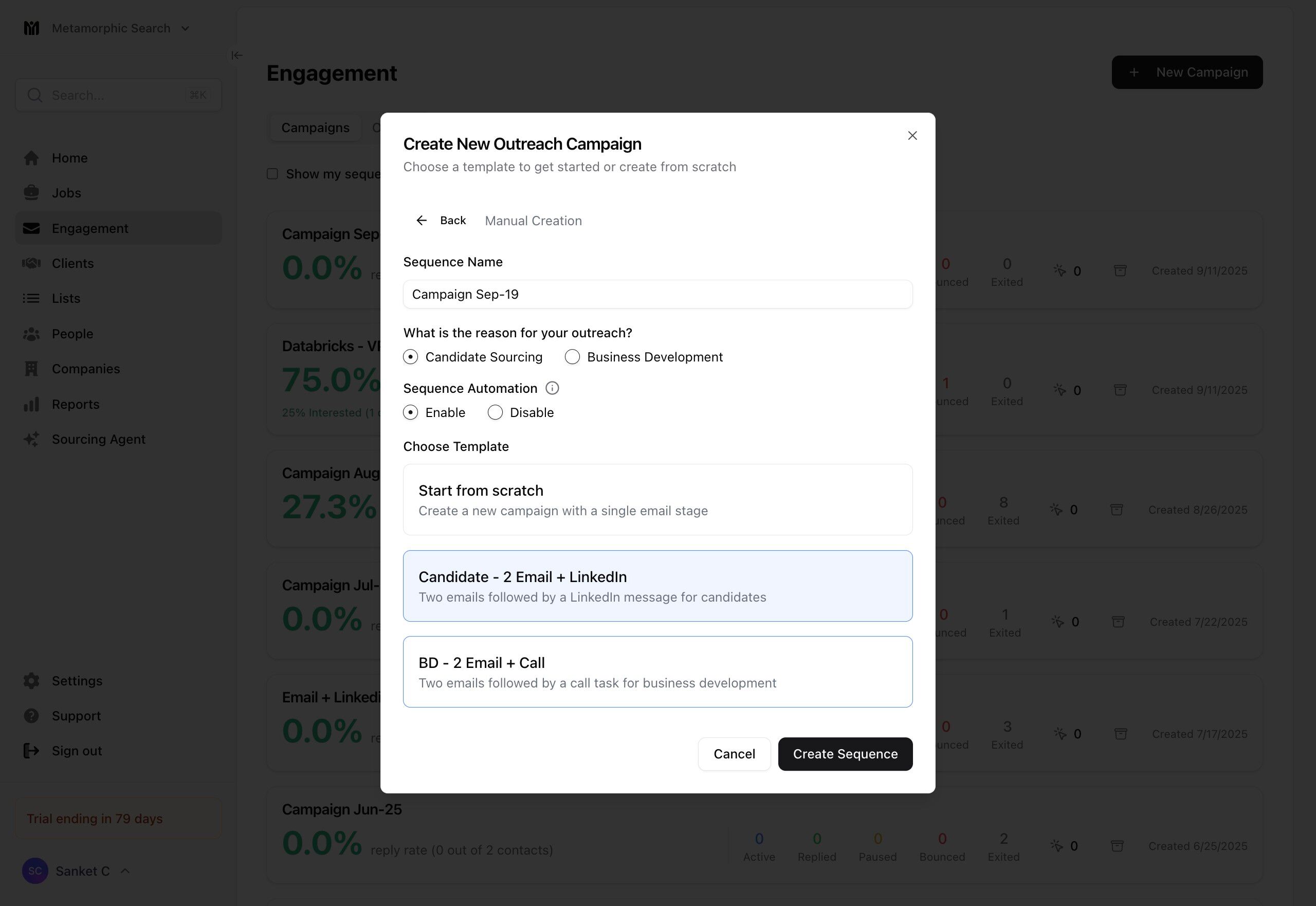Open Sourcing Agent from the sidebar
Viewport: 1316px width, 906px height.
click(x=98, y=440)
